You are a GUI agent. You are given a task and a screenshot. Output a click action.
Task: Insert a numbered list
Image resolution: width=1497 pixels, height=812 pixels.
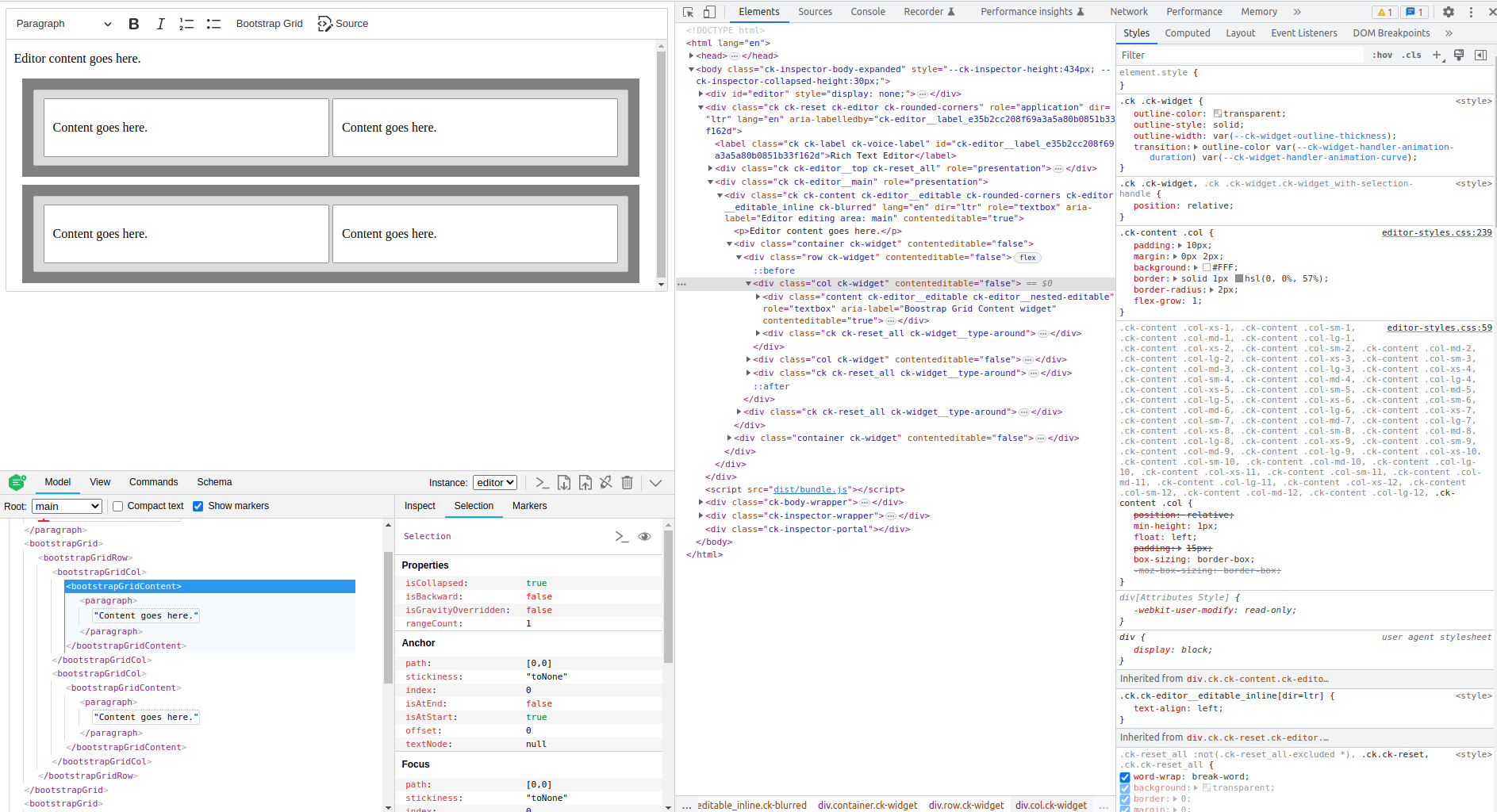[x=186, y=24]
